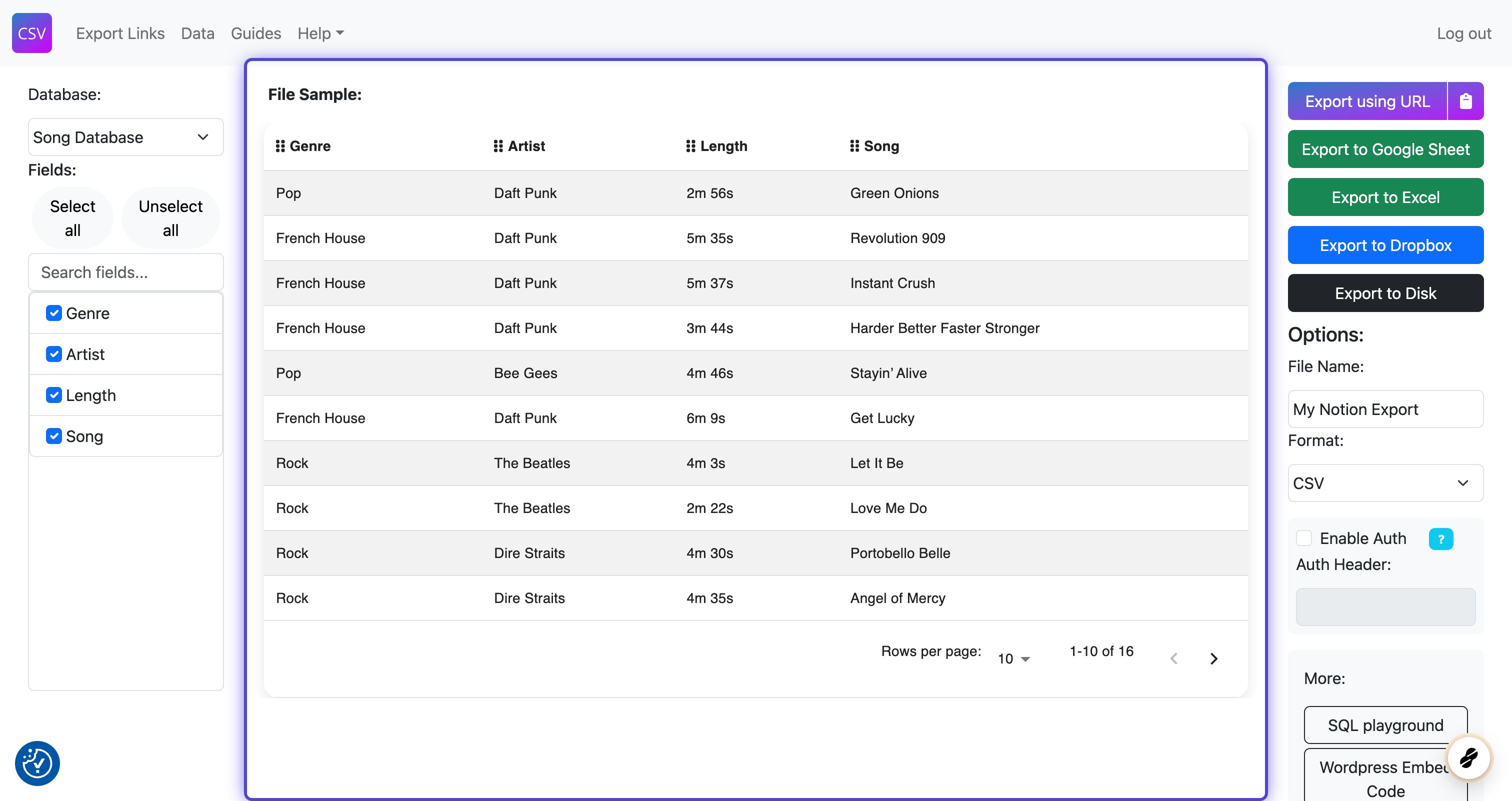1512x801 pixels.
Task: Go to next page of rows
Action: 1213,658
